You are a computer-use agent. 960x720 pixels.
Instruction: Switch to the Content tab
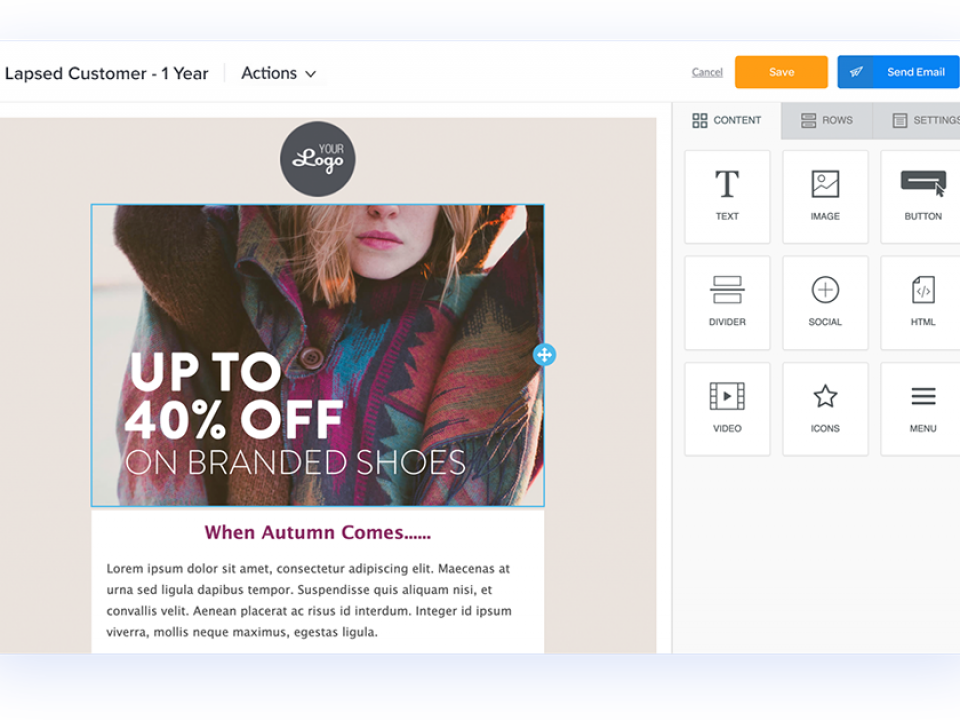727,120
